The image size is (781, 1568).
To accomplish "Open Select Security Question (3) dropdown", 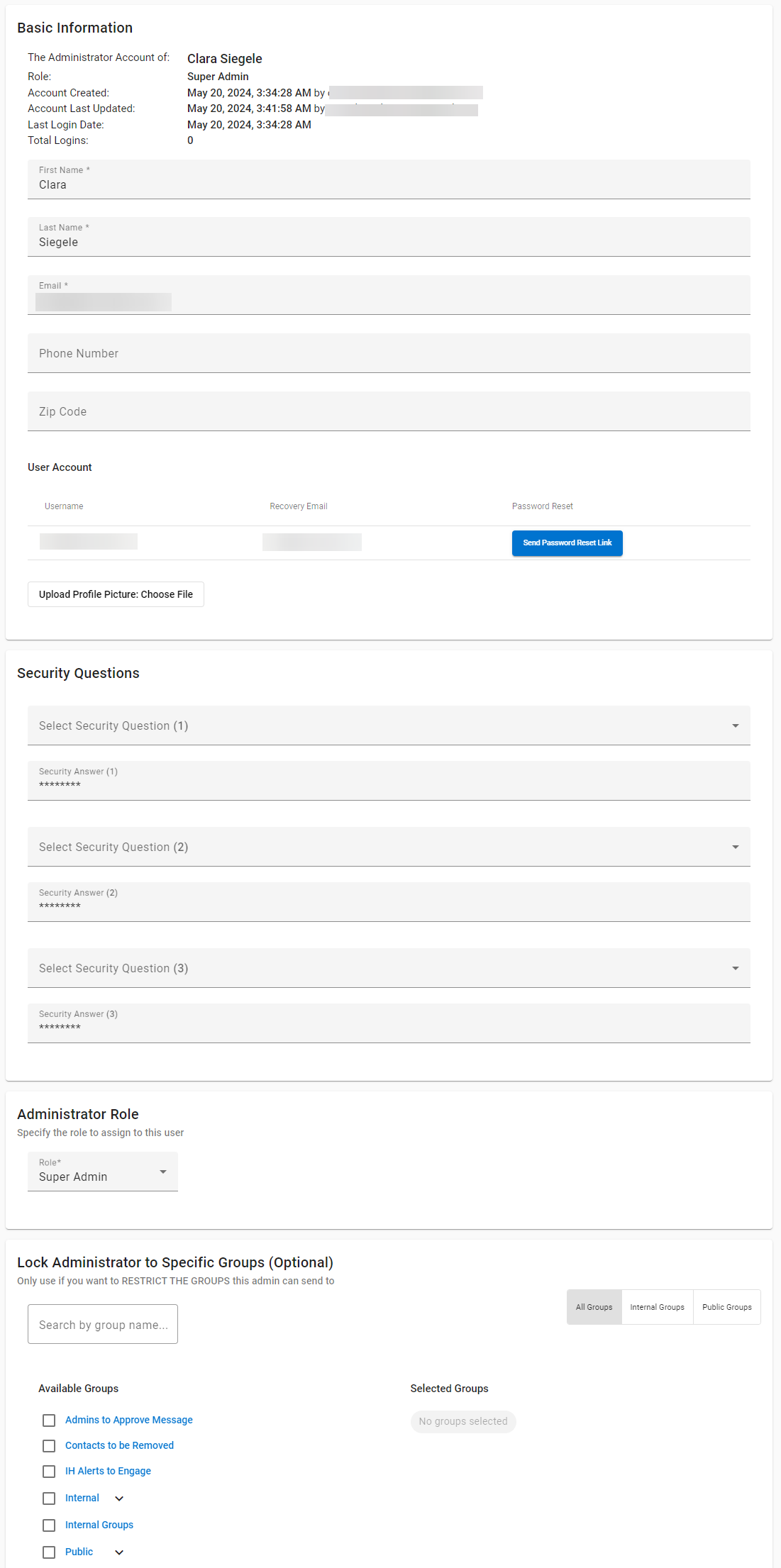I will pos(389,968).
